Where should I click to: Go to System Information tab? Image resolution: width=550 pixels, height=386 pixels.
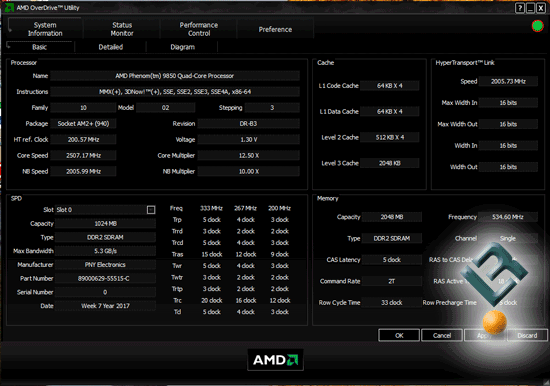pyautogui.click(x=45, y=29)
